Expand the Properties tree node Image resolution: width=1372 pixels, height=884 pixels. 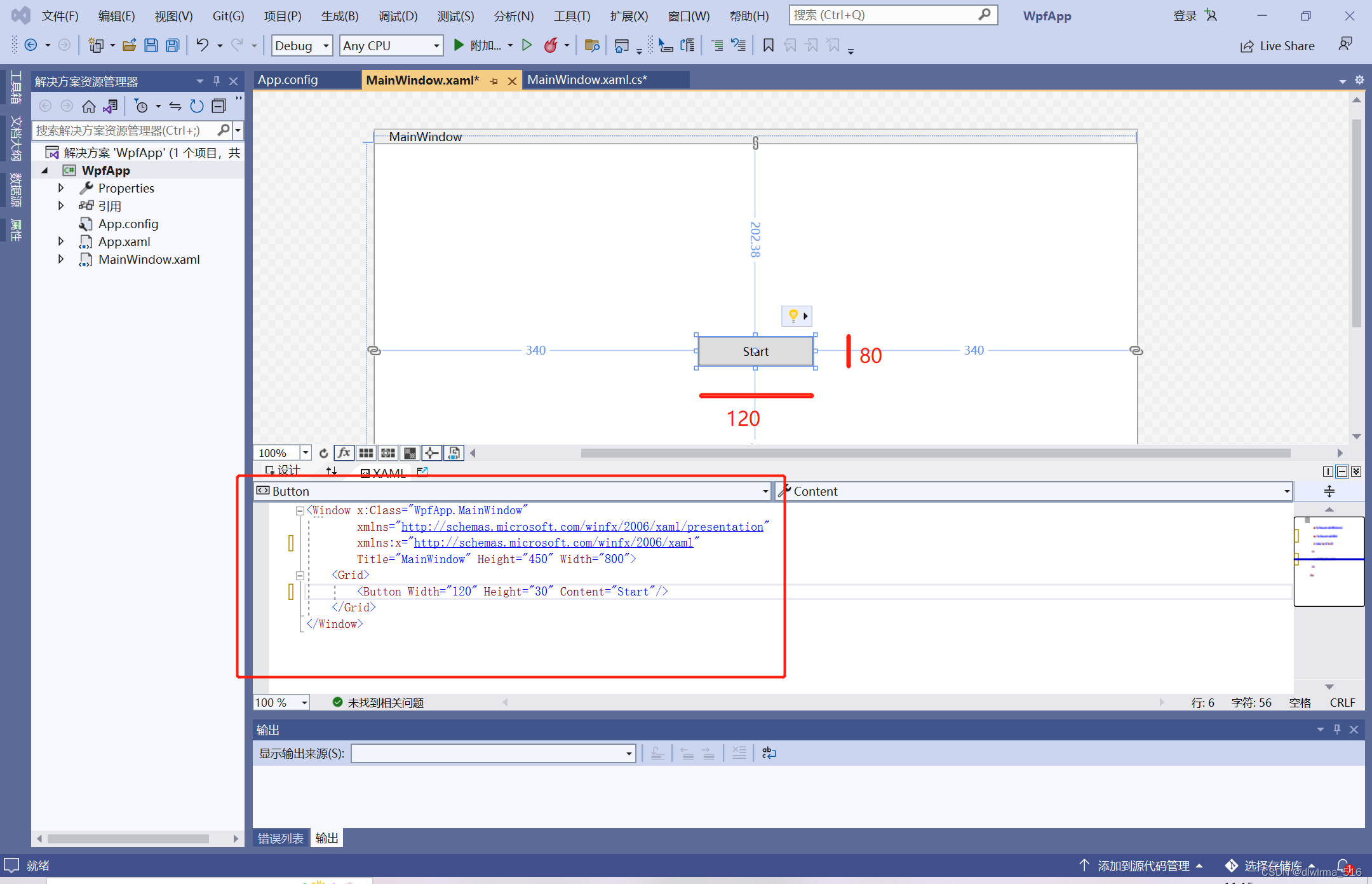(x=61, y=188)
